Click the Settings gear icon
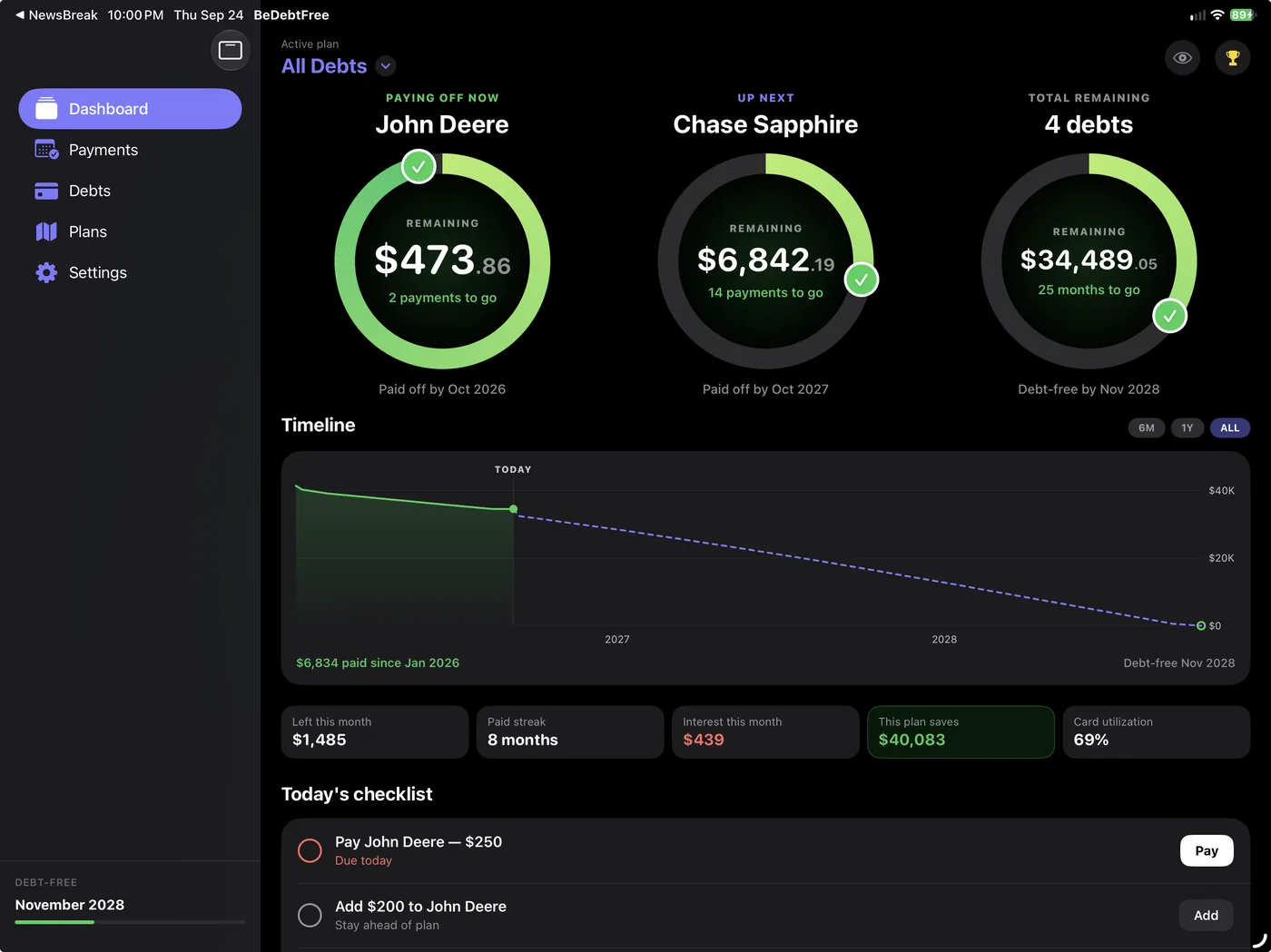The height and width of the screenshot is (952, 1271). click(46, 272)
